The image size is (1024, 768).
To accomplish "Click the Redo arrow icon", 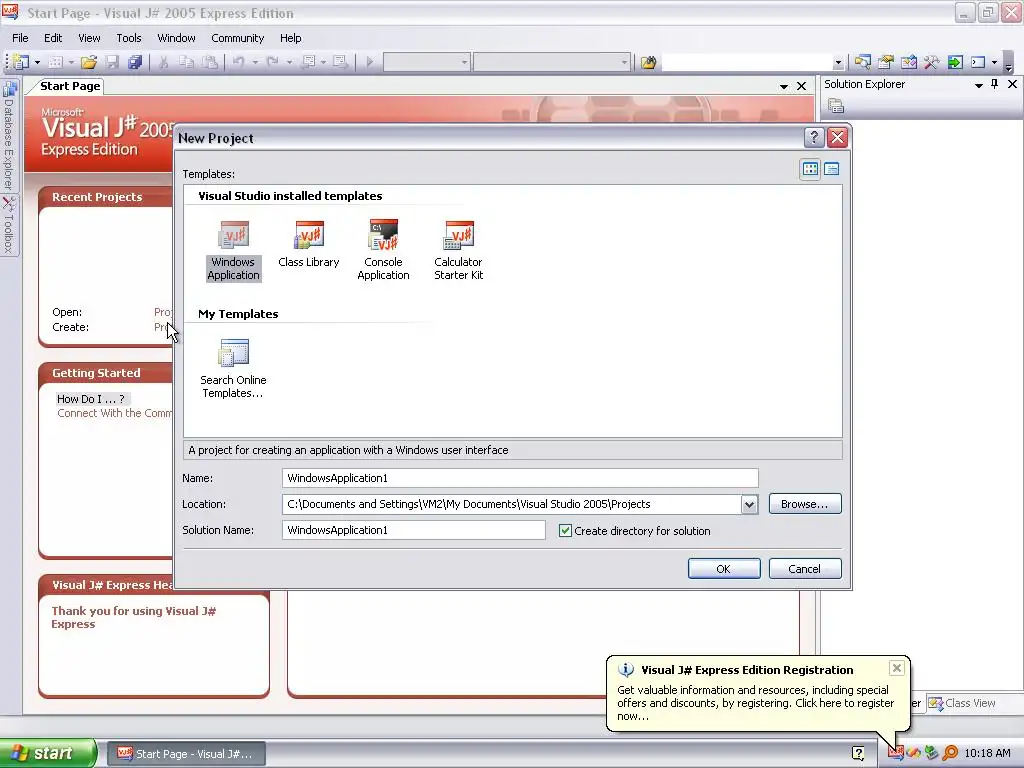I will [273, 62].
